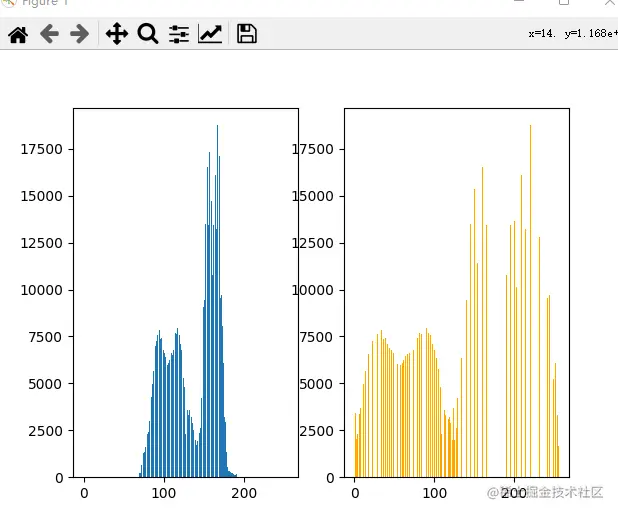Viewport: 618px width, 514px height.
Task: Click the 2500 y-axis label on the left plot
Action: [x=45, y=431]
